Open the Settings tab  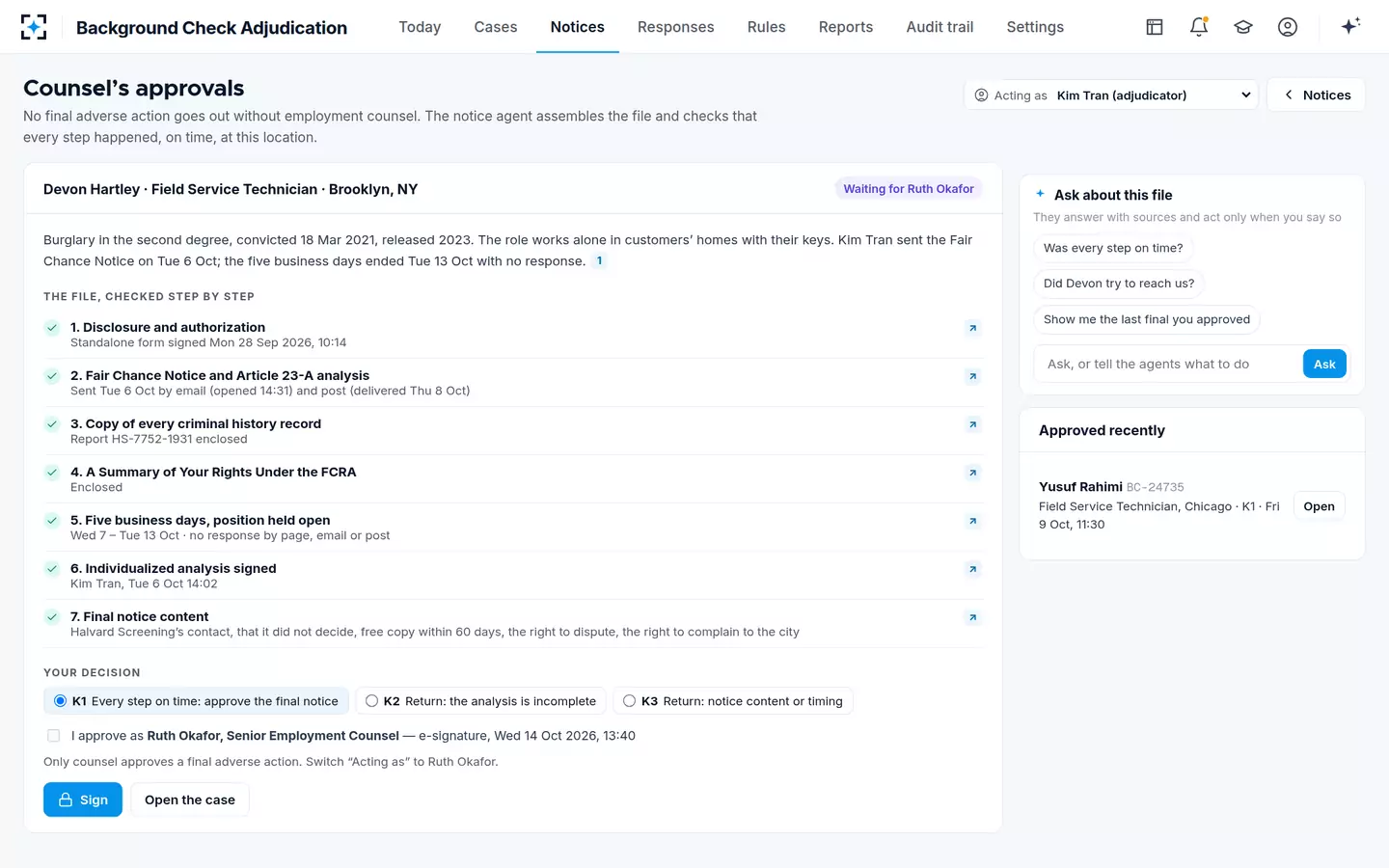[1035, 27]
